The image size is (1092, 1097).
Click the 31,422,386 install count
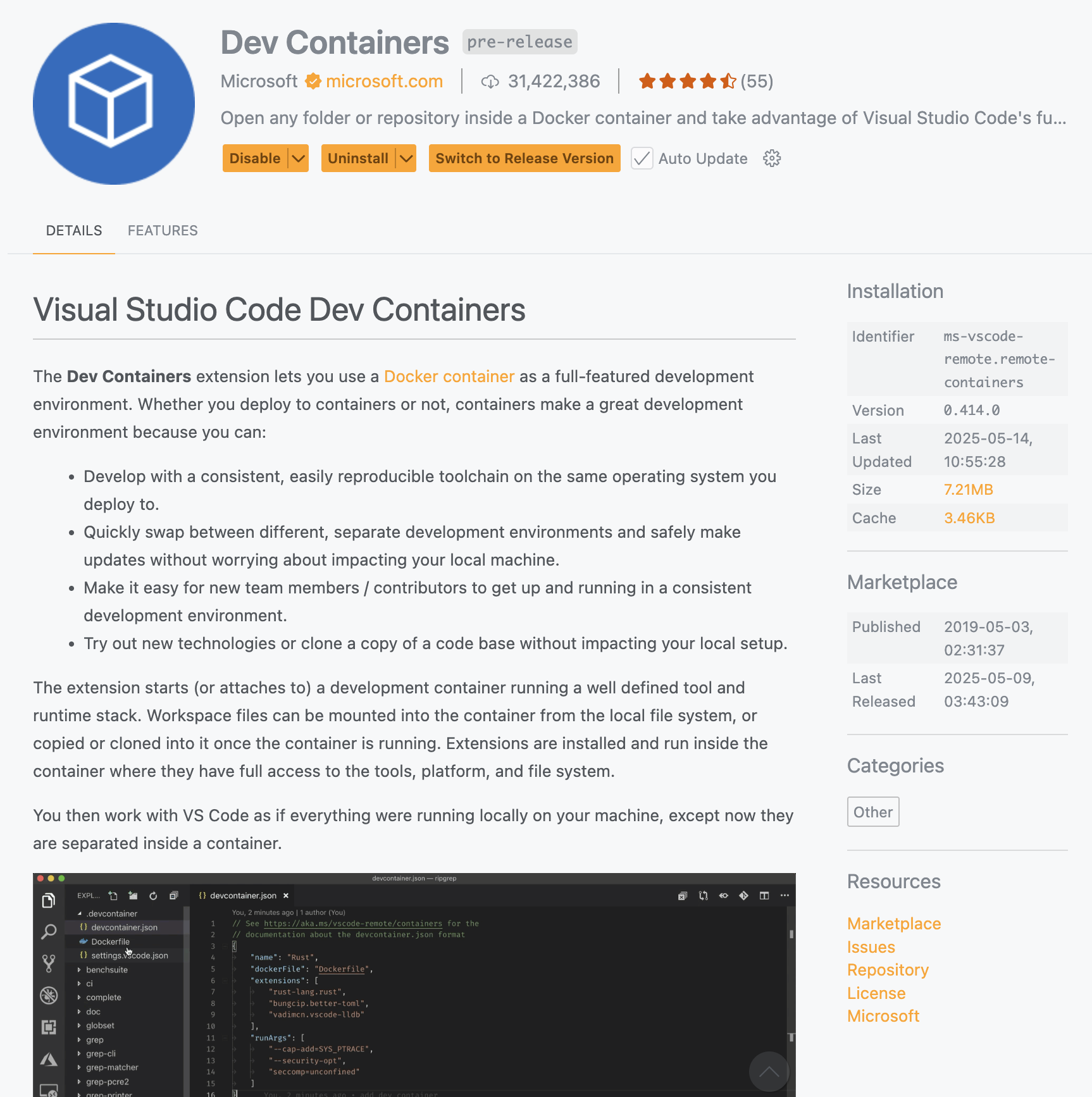[554, 81]
